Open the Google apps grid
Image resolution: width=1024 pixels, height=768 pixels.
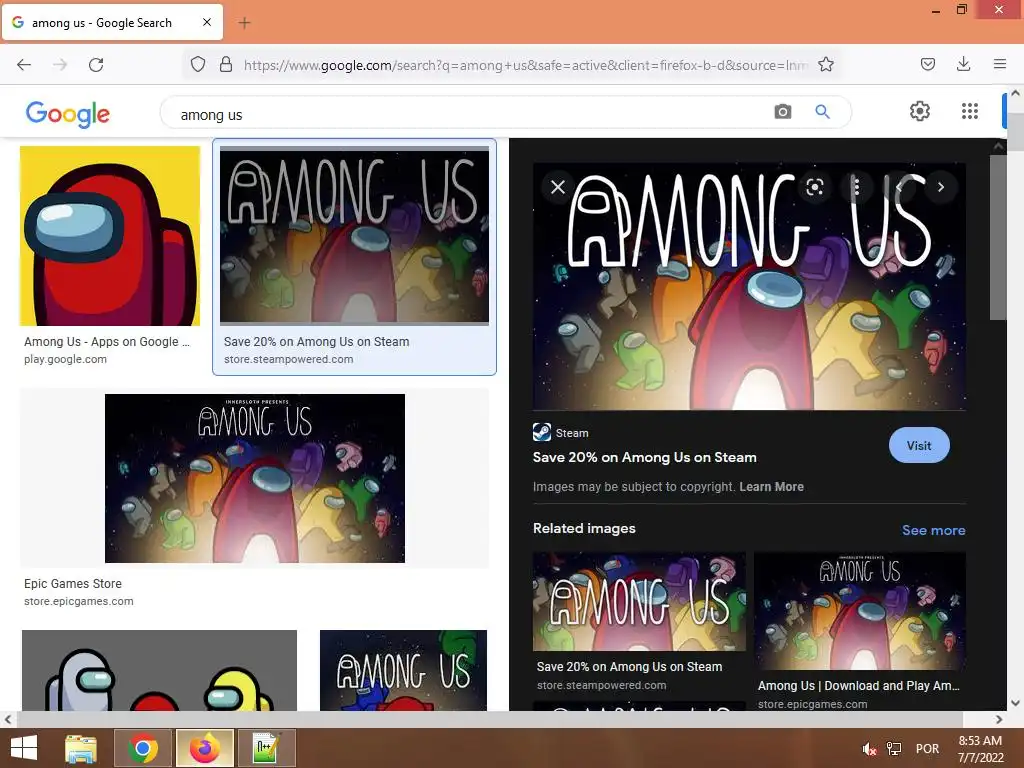970,111
